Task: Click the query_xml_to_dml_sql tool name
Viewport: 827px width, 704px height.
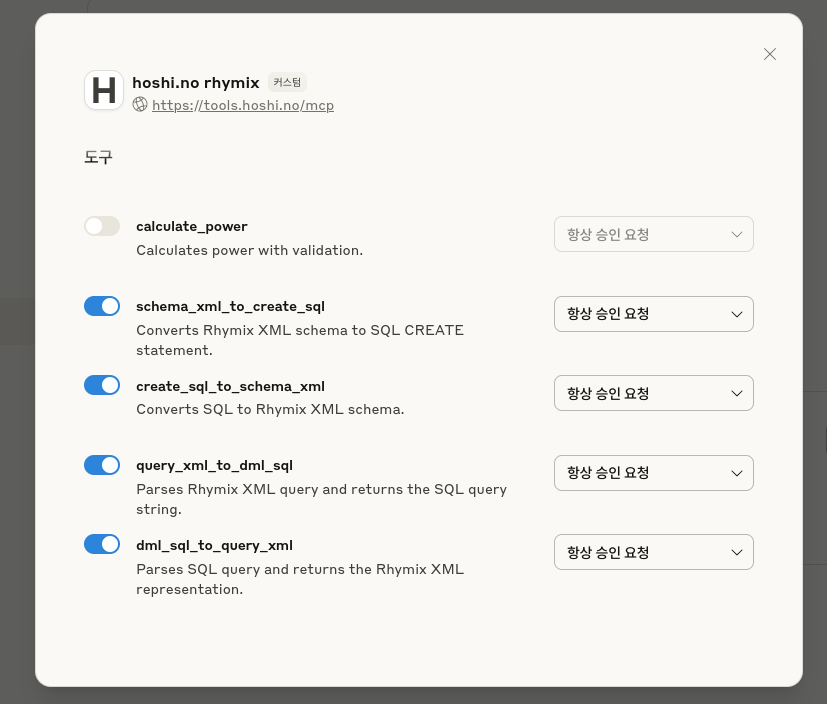Action: point(214,466)
